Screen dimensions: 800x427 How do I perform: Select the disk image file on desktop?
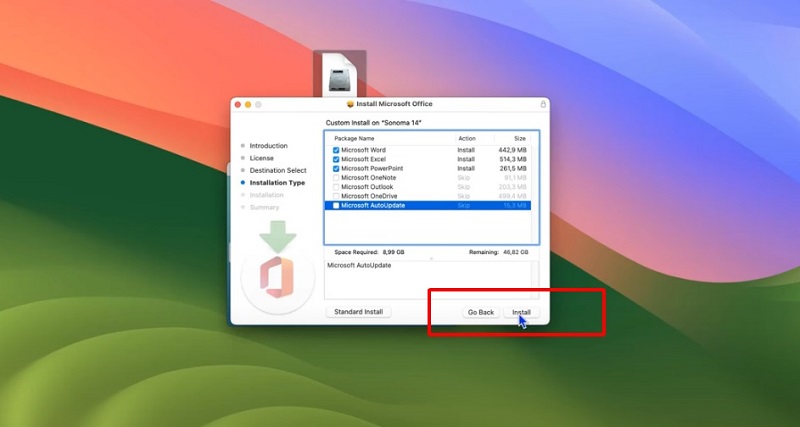tap(339, 73)
